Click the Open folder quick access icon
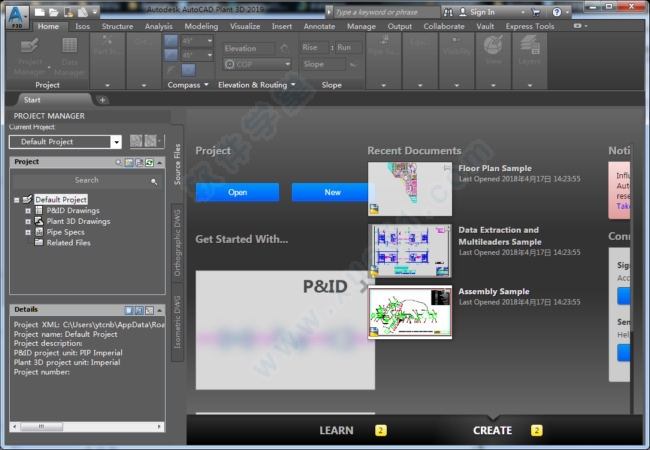The width and height of the screenshot is (650, 450). click(x=53, y=12)
